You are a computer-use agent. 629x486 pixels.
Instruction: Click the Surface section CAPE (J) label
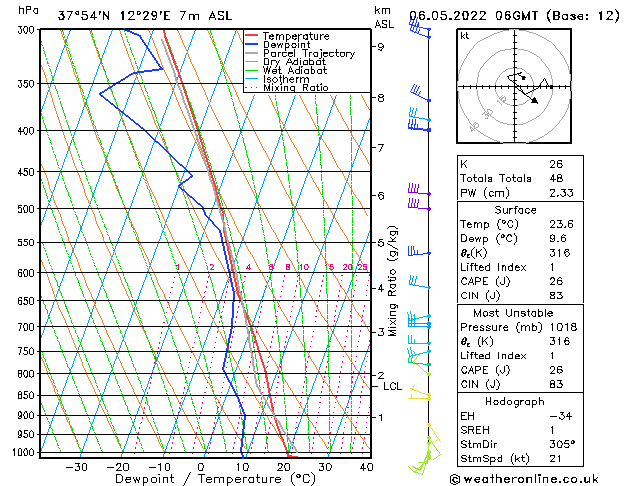485,281
